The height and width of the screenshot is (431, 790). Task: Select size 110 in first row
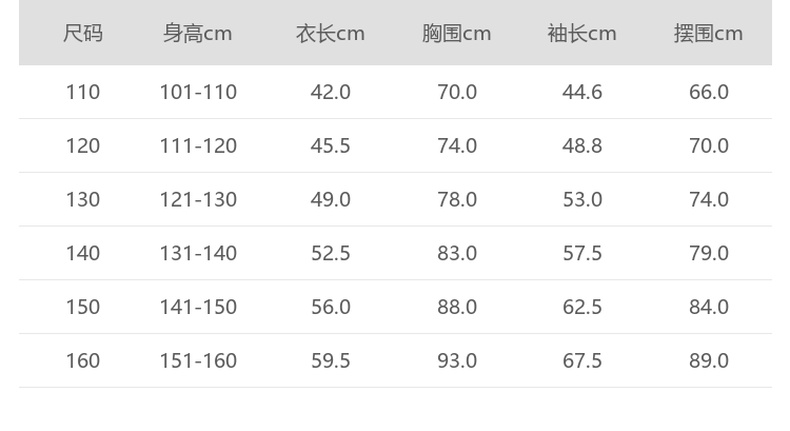83,92
